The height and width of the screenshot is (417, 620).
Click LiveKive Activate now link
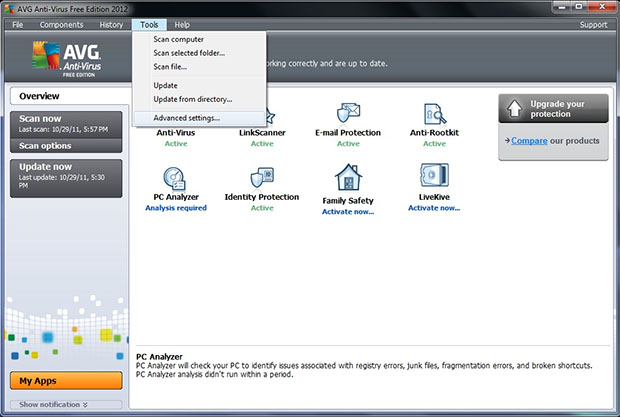(x=434, y=208)
